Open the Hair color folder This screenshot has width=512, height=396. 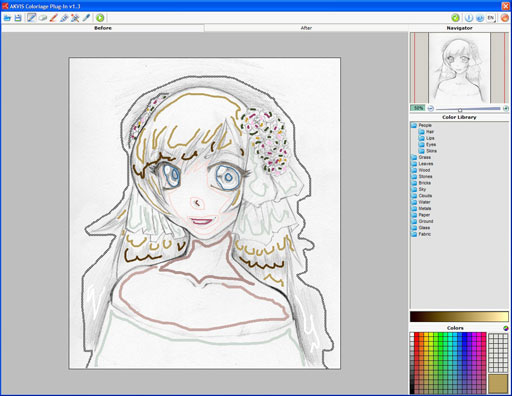(427, 132)
